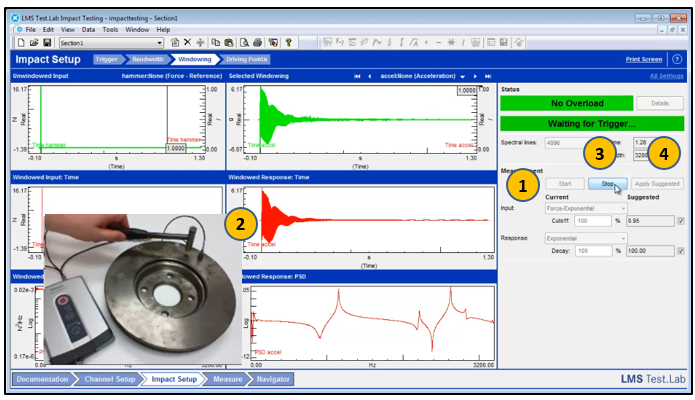Select the Trigger step tab

106,60
